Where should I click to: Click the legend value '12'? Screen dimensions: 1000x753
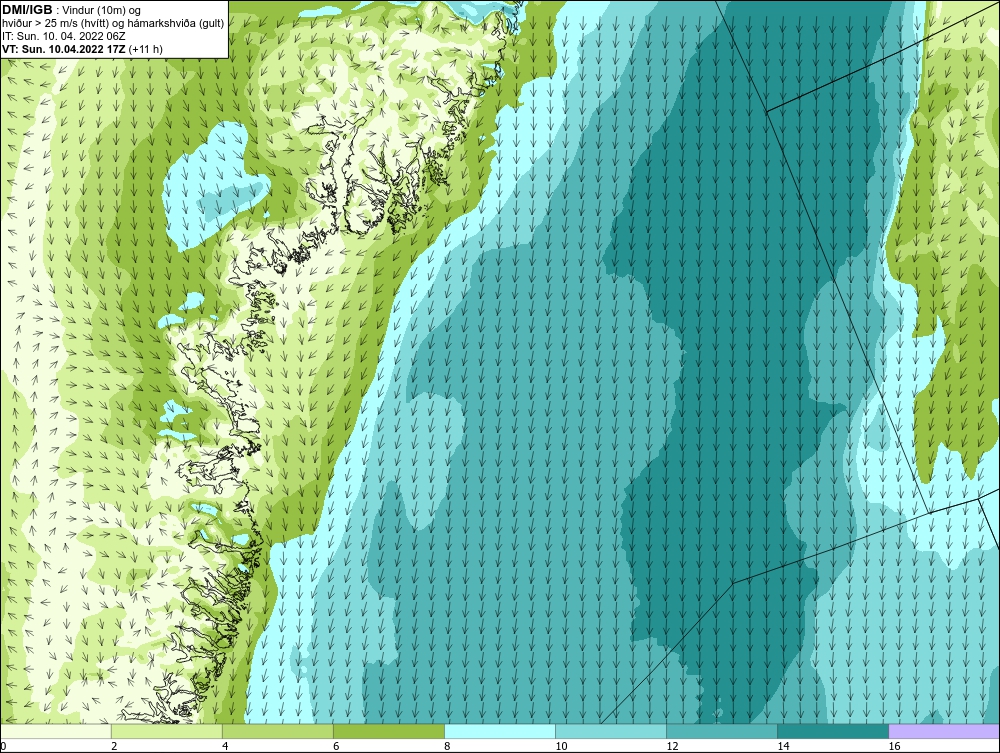[x=672, y=746]
